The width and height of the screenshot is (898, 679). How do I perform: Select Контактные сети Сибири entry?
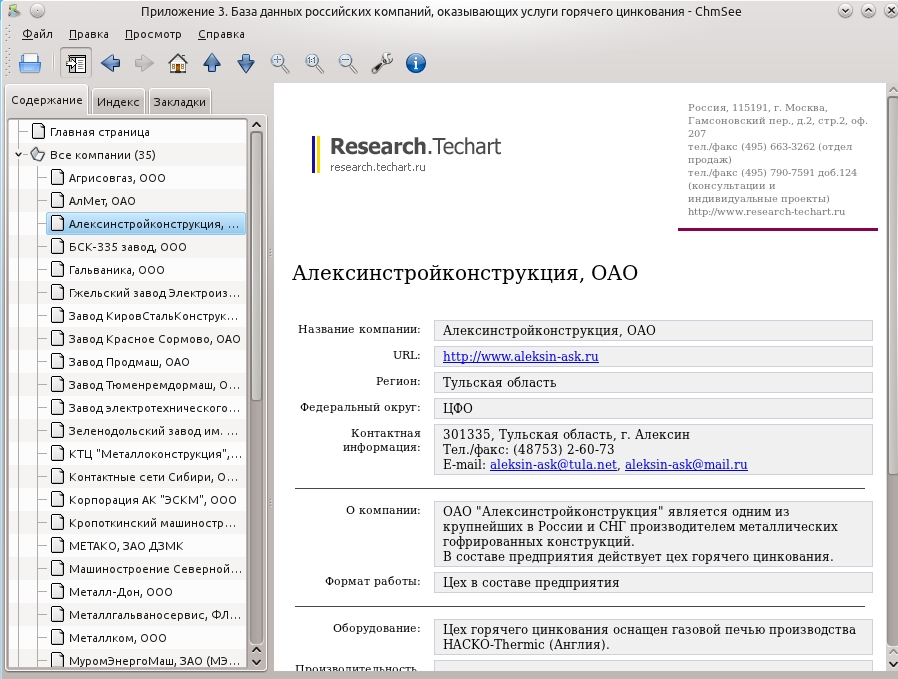pyautogui.click(x=153, y=477)
